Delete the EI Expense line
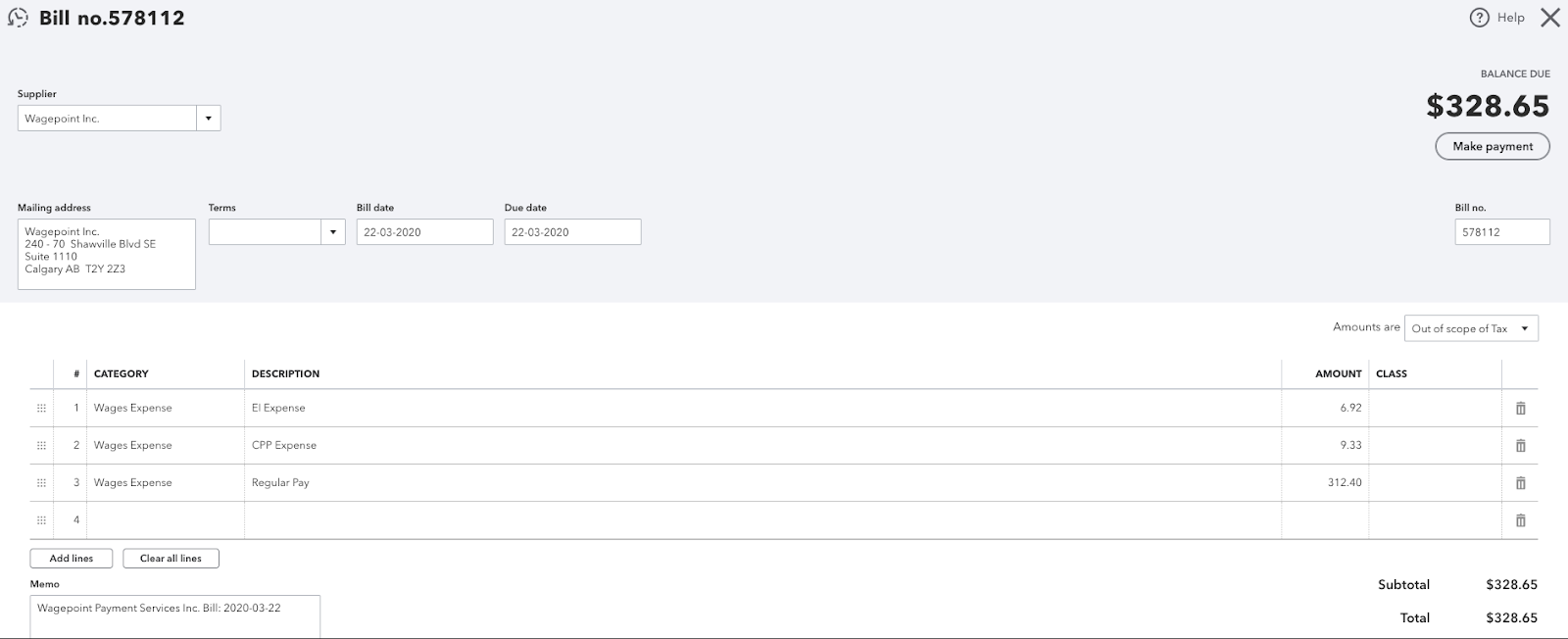 coord(1520,409)
